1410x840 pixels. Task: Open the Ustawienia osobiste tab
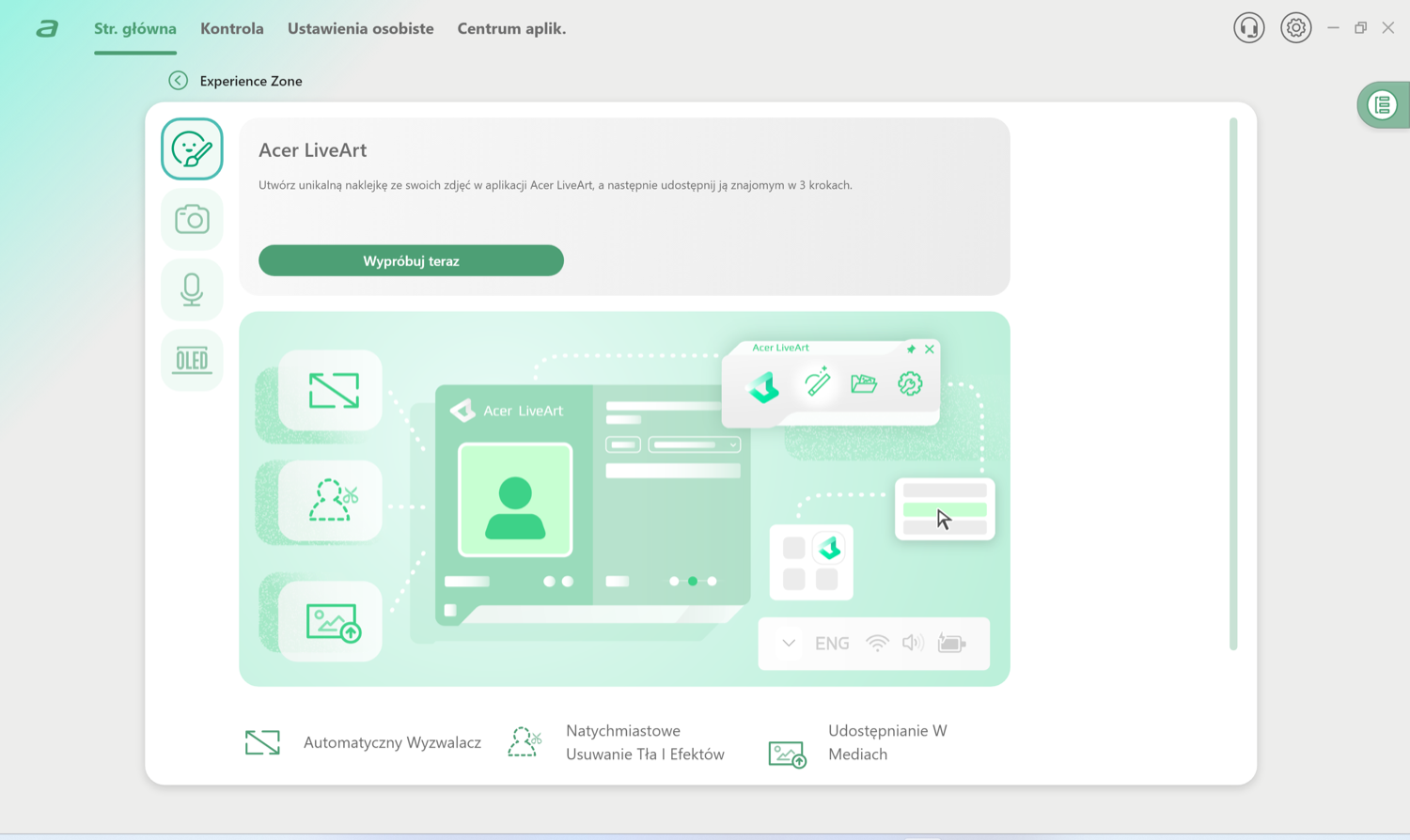[361, 28]
